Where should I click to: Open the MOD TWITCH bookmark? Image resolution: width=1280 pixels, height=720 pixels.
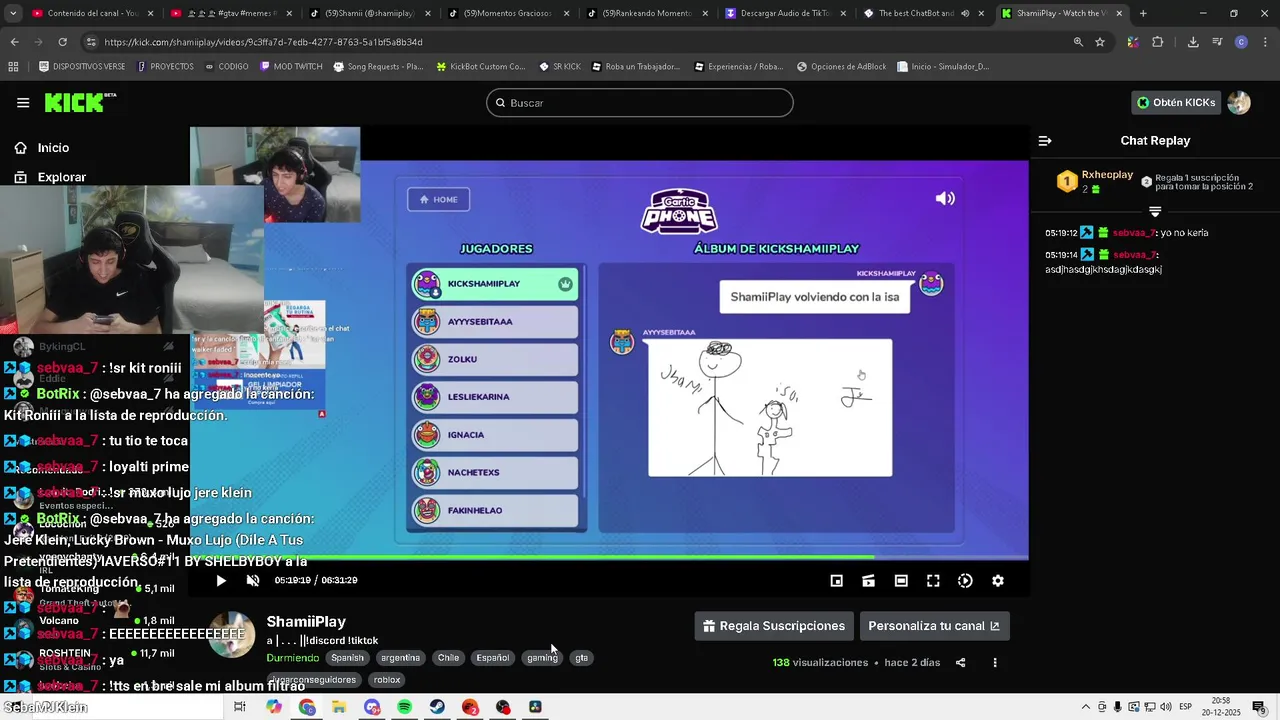tap(291, 67)
